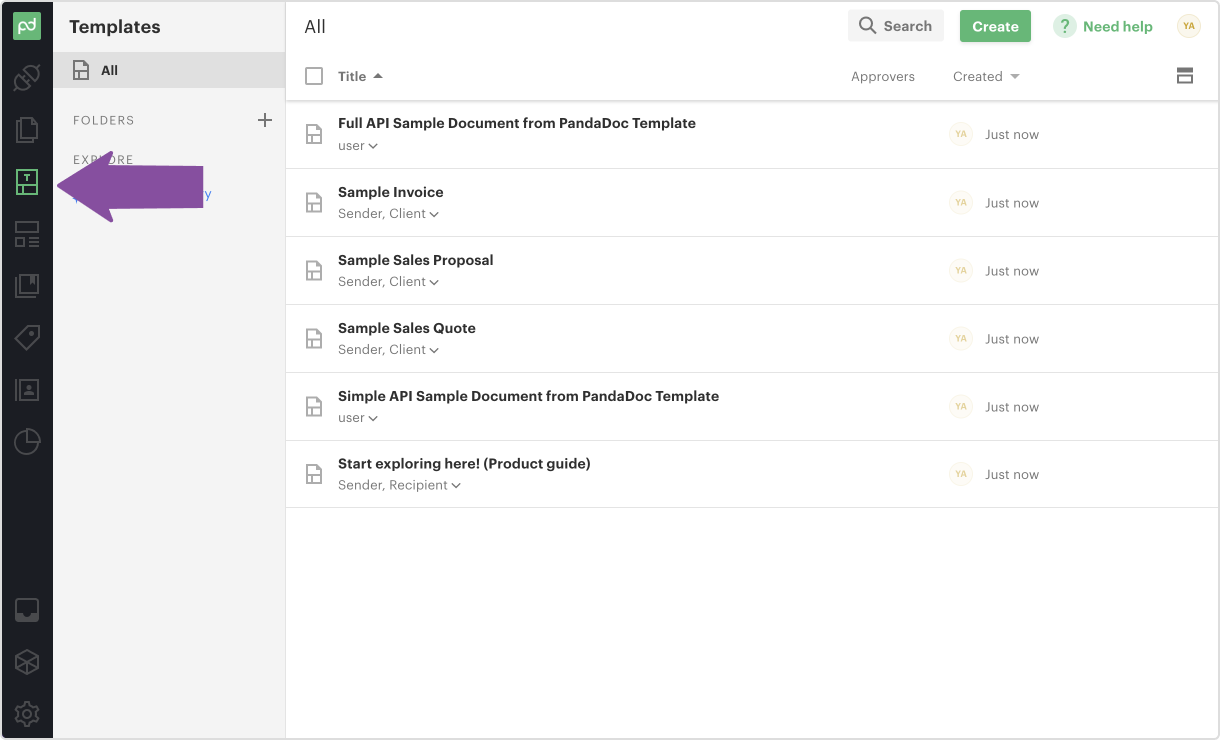Expand Sender, Client roles under Sample Invoice
Viewport: 1220px width, 740px height.
click(389, 214)
